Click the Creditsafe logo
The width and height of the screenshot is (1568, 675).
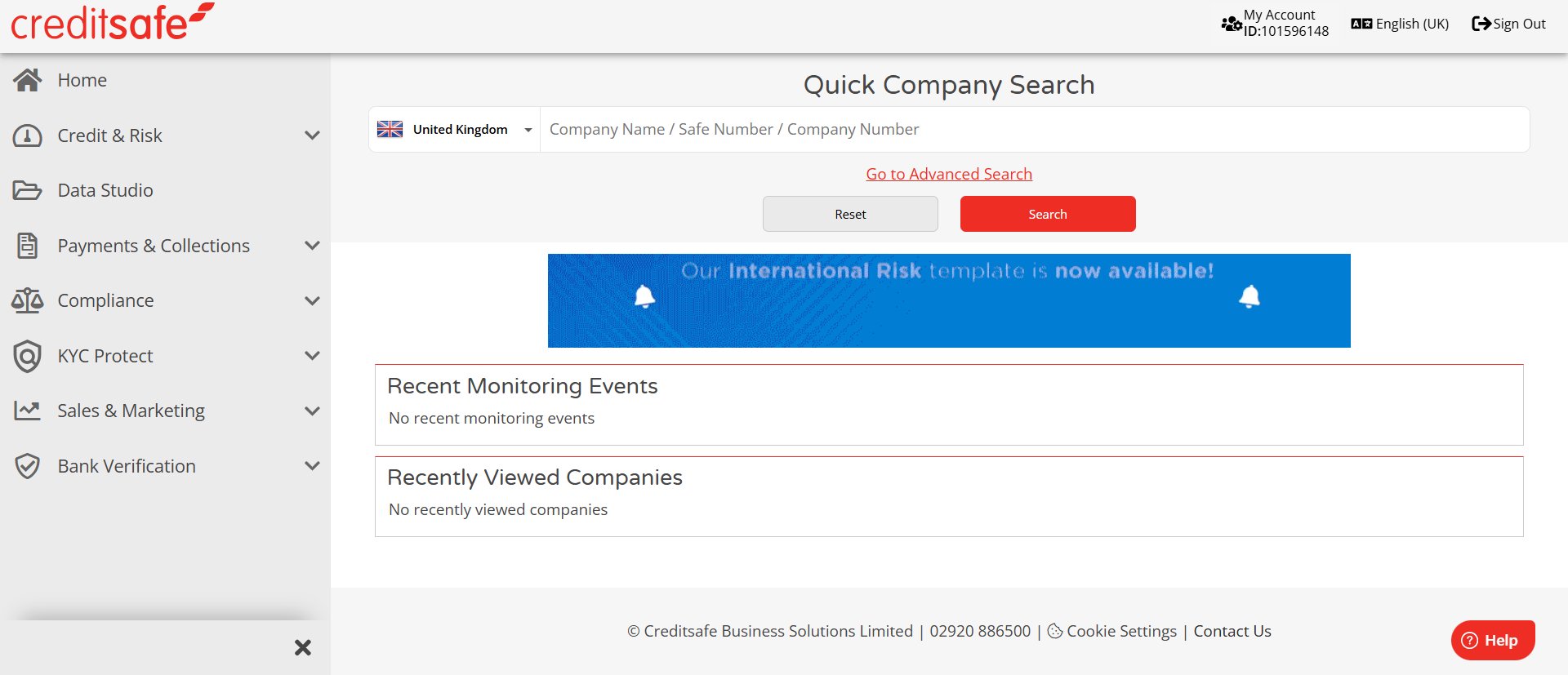pyautogui.click(x=112, y=22)
